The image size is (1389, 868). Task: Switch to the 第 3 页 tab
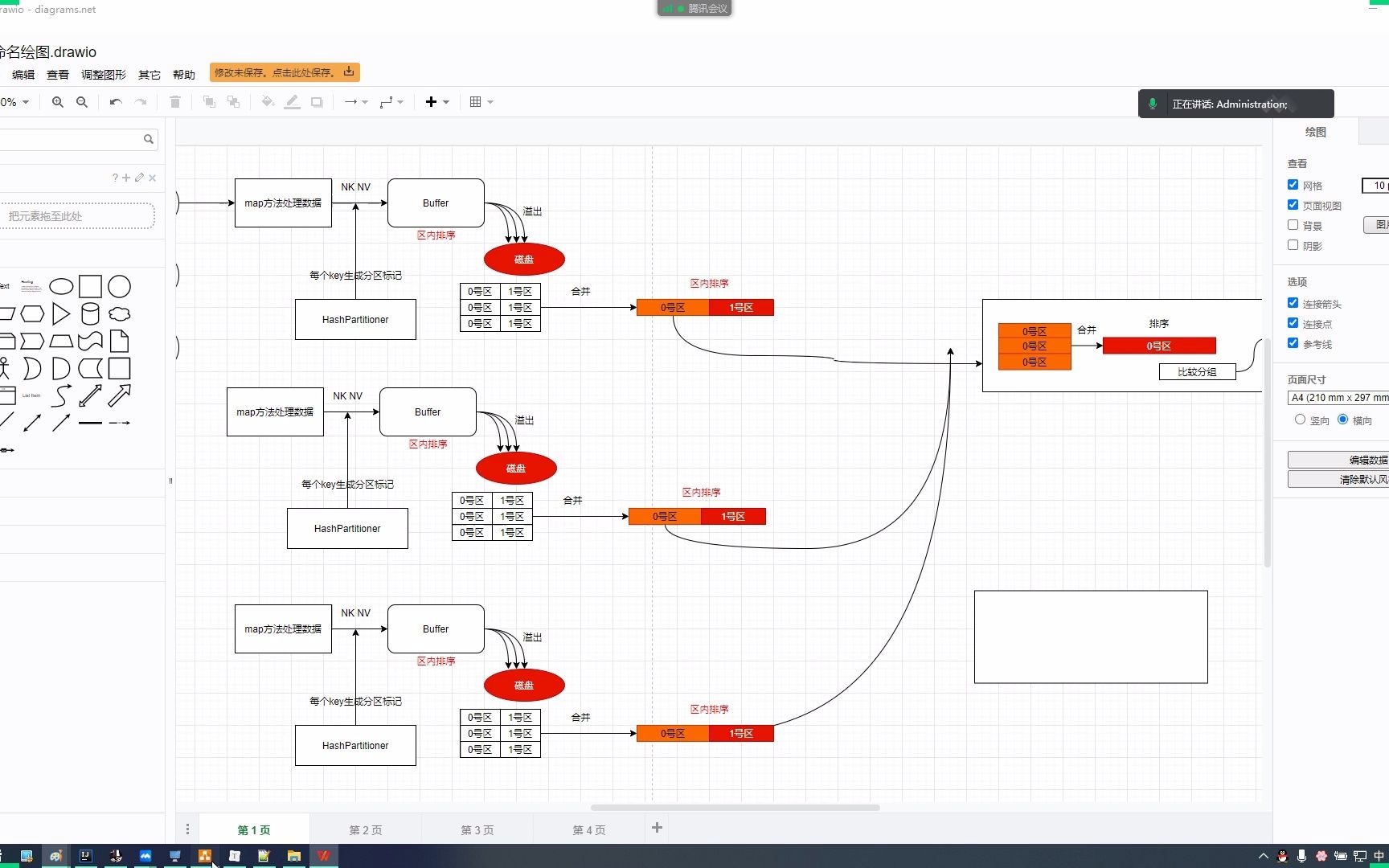[x=477, y=830]
